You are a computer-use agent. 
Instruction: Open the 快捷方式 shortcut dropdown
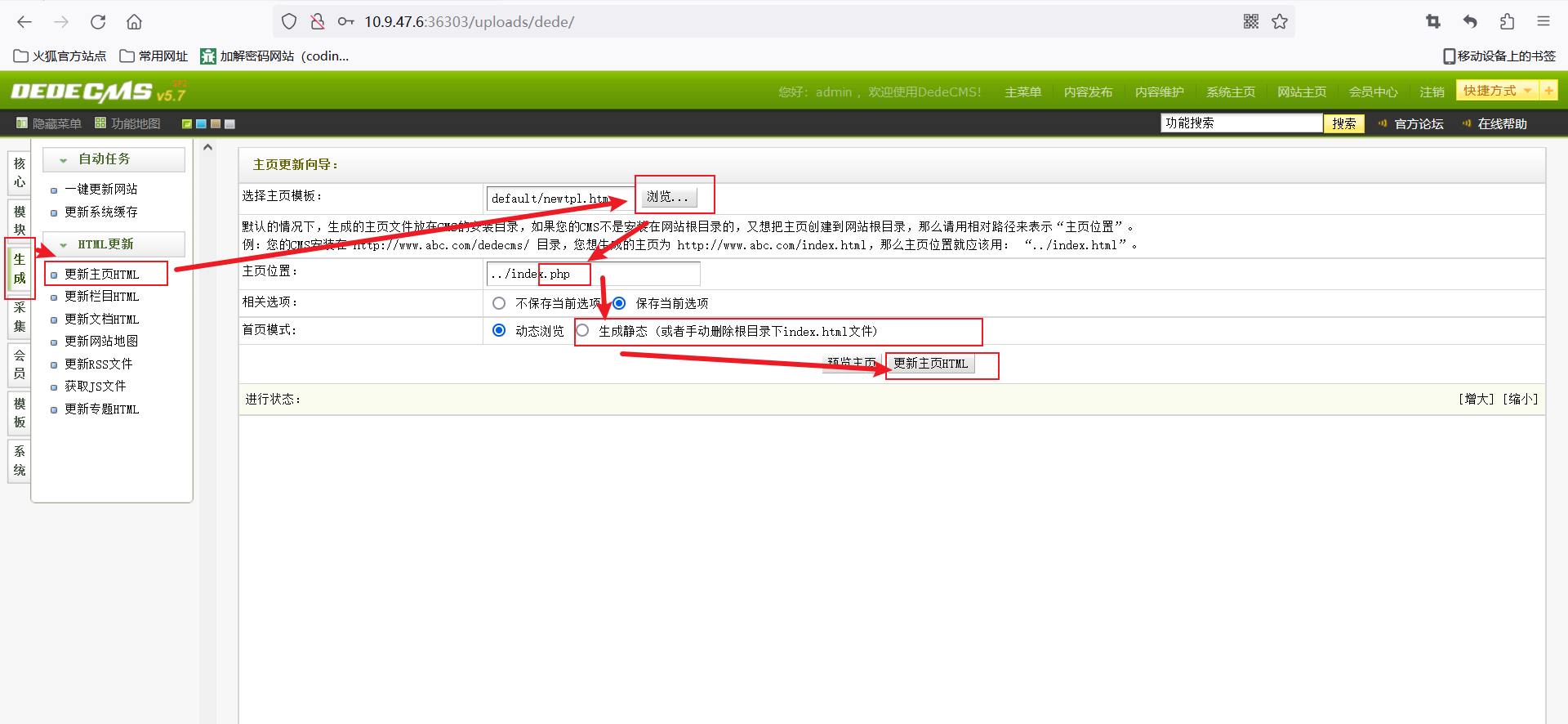[1497, 91]
